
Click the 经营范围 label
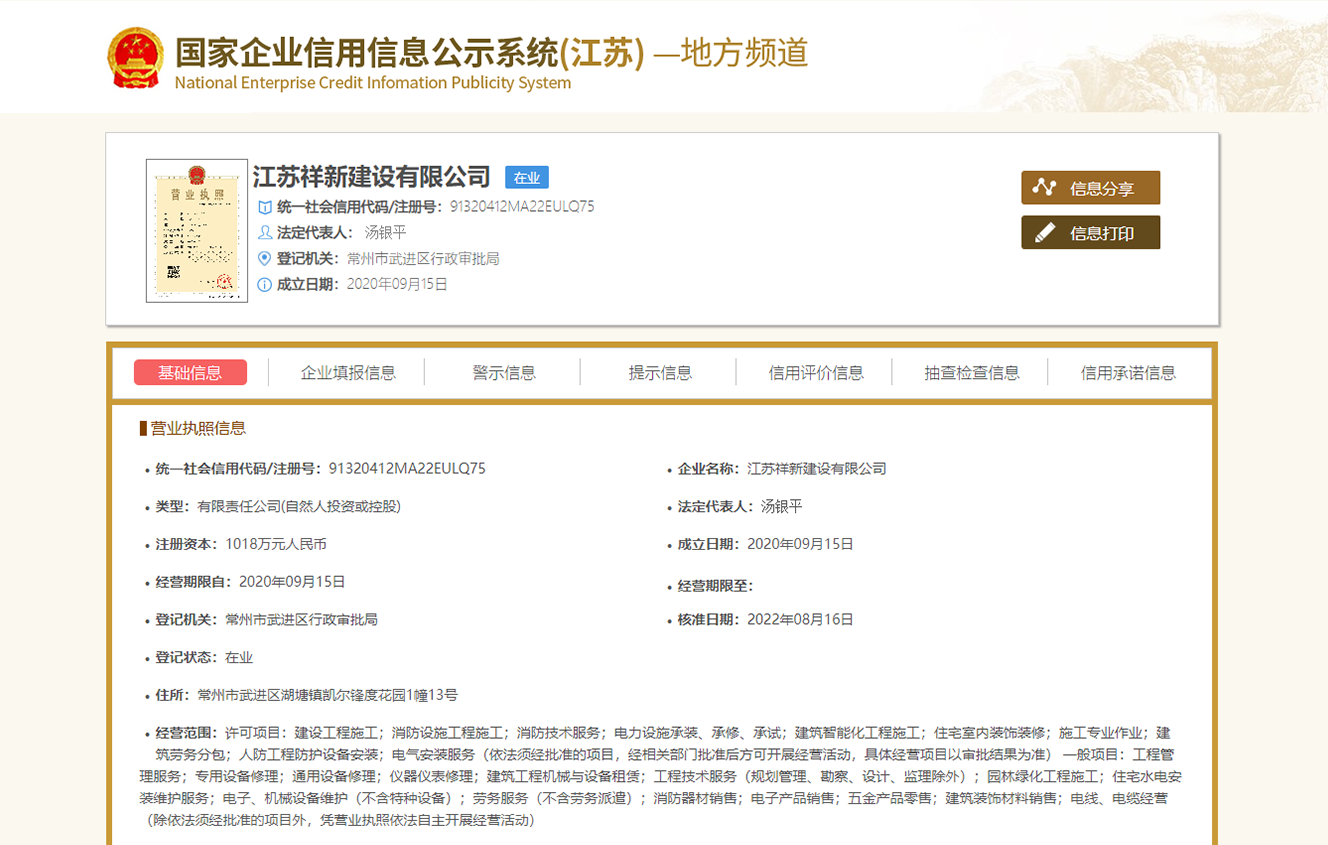pyautogui.click(x=186, y=733)
